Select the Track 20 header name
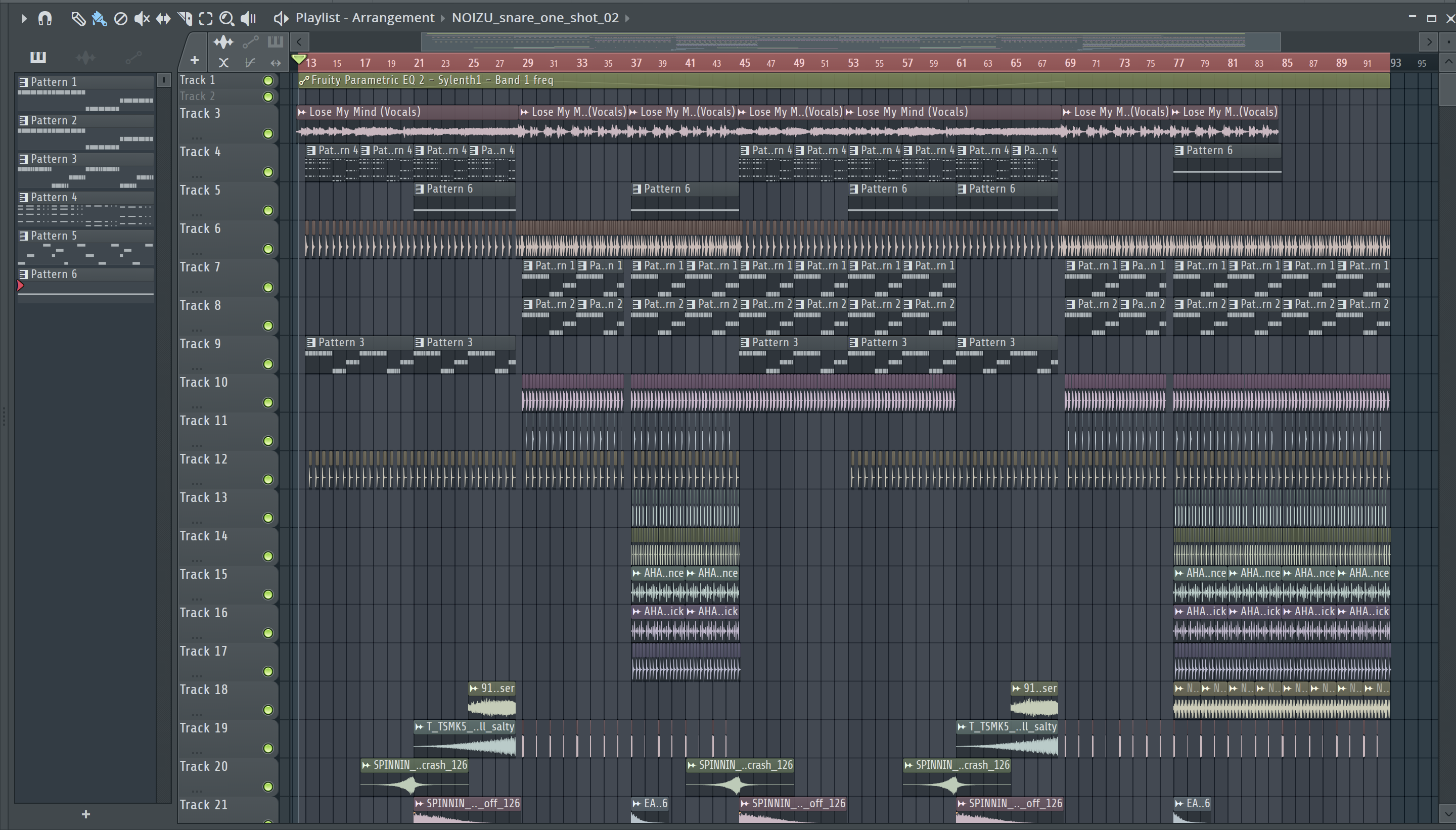The image size is (1456, 830). [204, 766]
